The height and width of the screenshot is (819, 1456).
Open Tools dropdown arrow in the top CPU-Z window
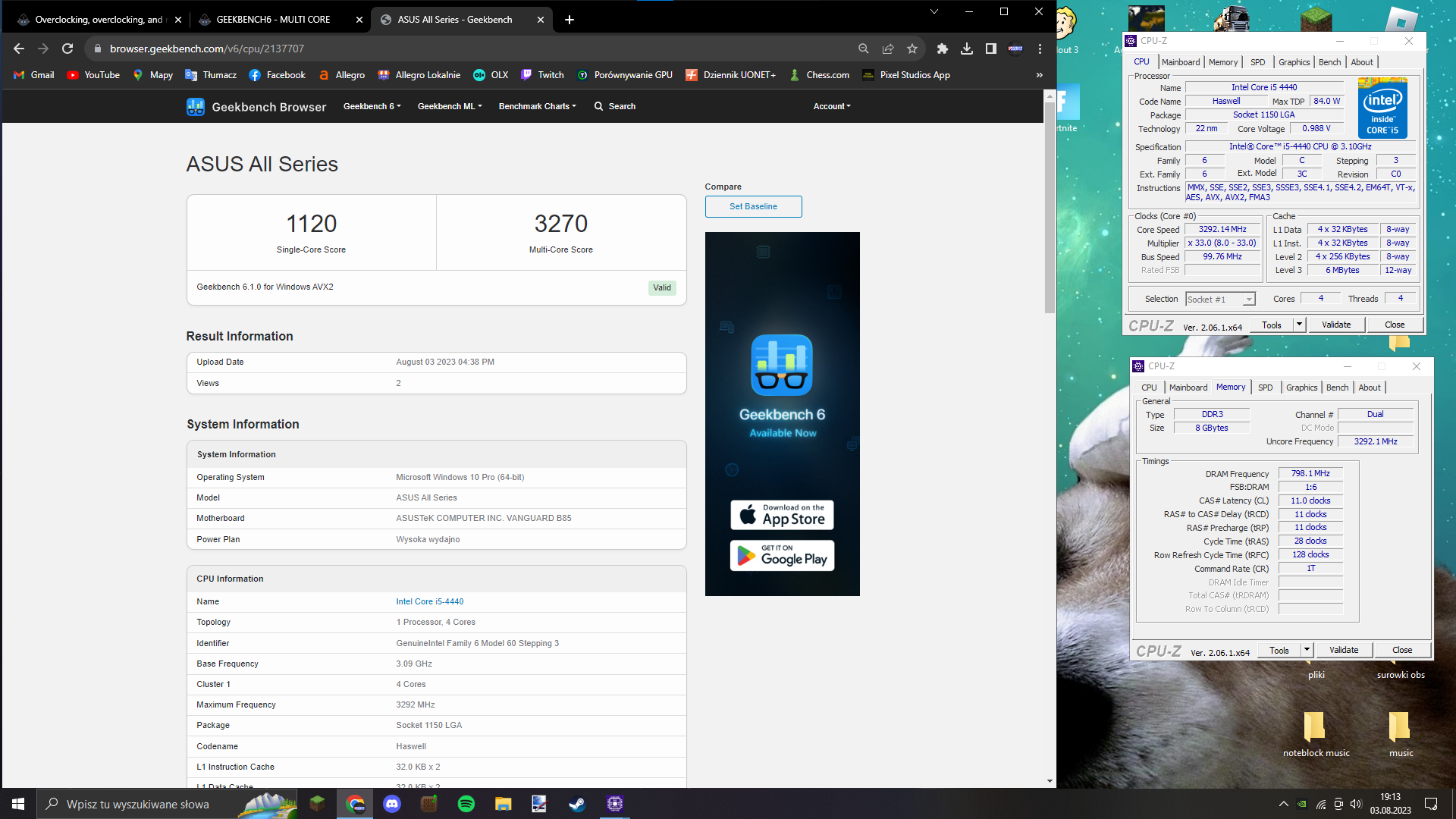[1299, 325]
